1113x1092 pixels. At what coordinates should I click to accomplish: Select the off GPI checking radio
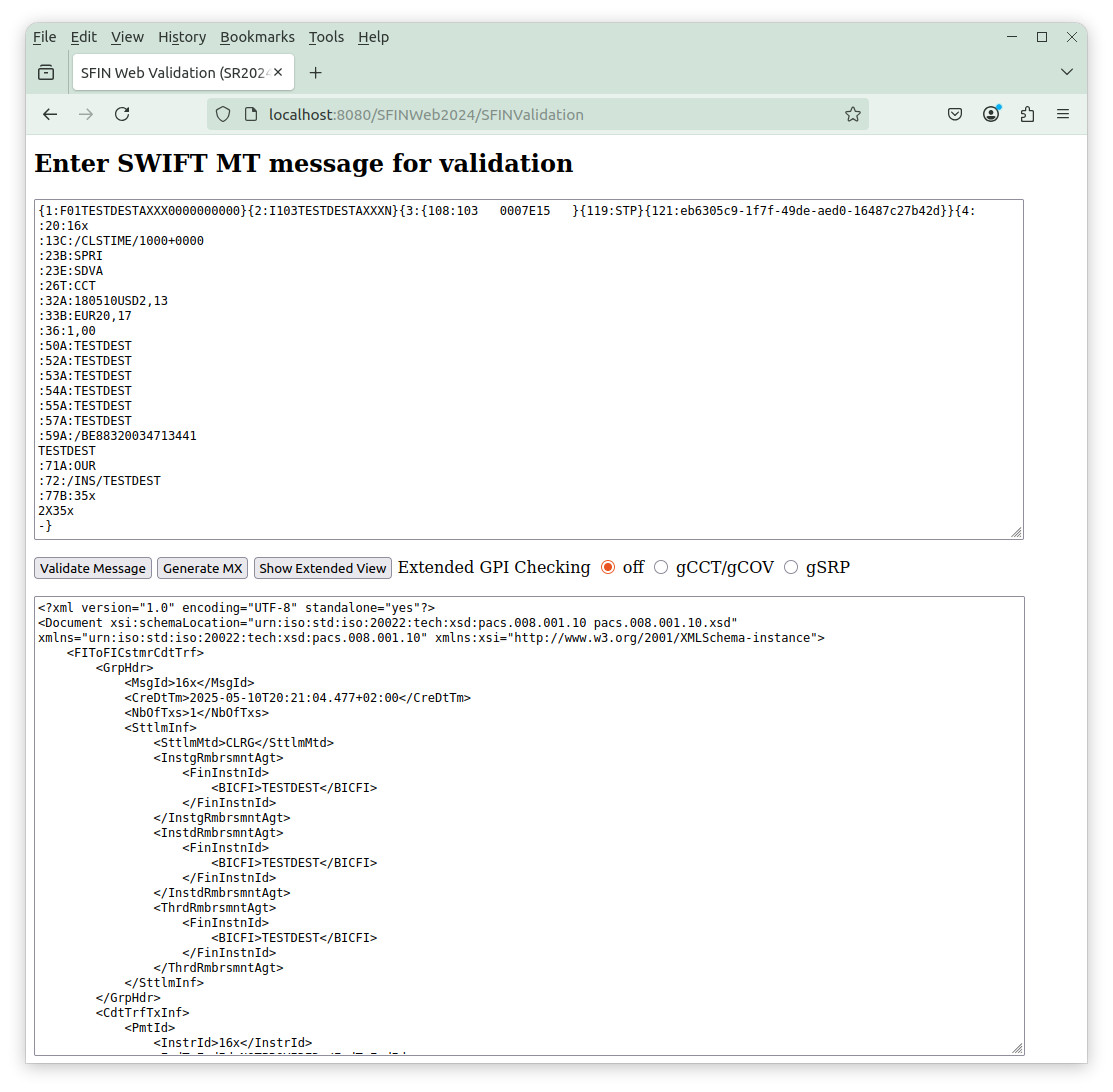click(608, 567)
